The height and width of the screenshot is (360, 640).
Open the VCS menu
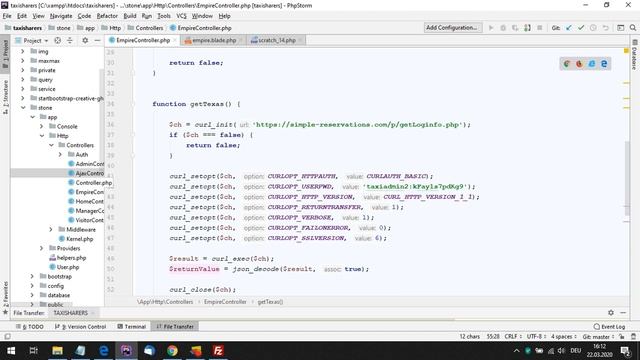point(181,16)
